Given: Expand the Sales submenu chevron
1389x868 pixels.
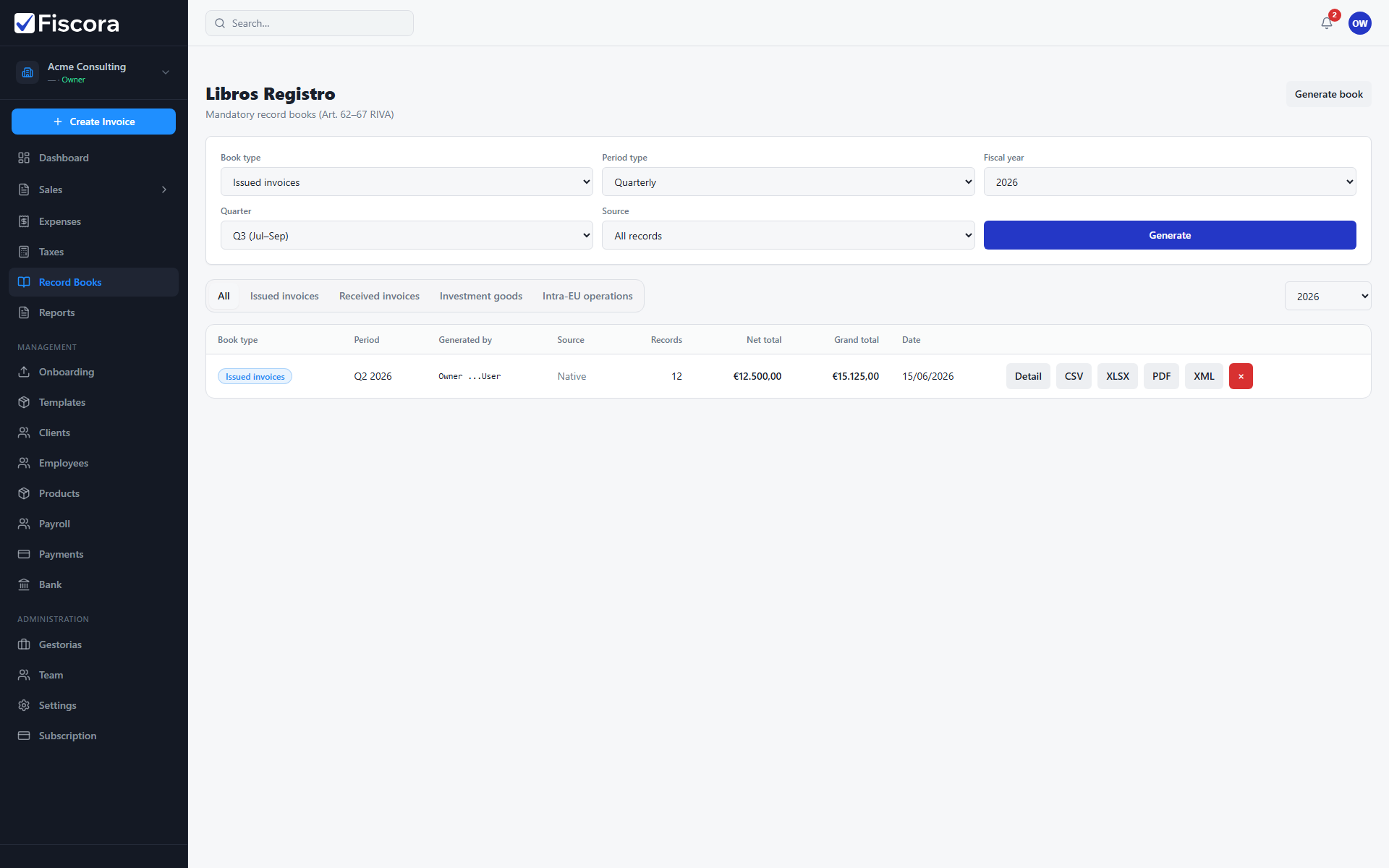Looking at the screenshot, I should point(164,190).
